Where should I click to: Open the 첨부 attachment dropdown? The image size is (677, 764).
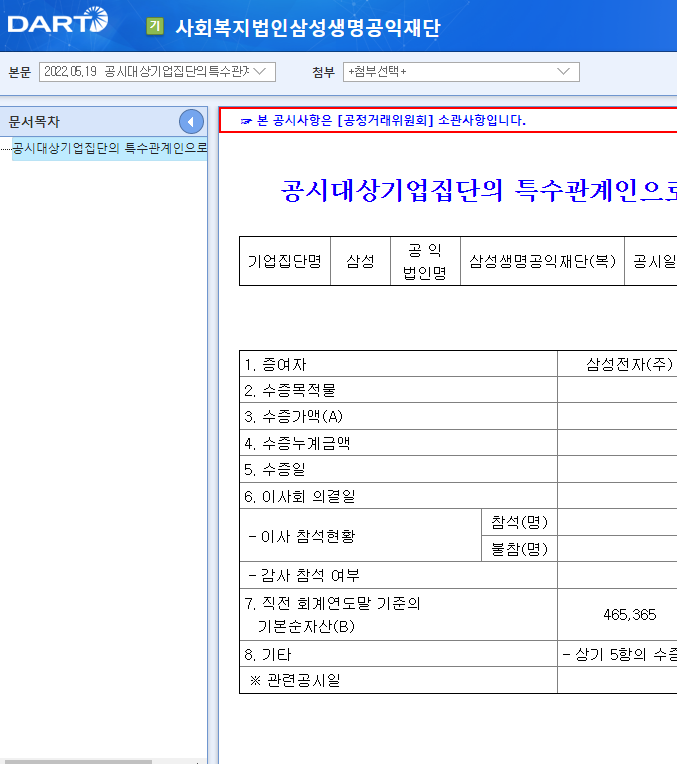coord(461,72)
